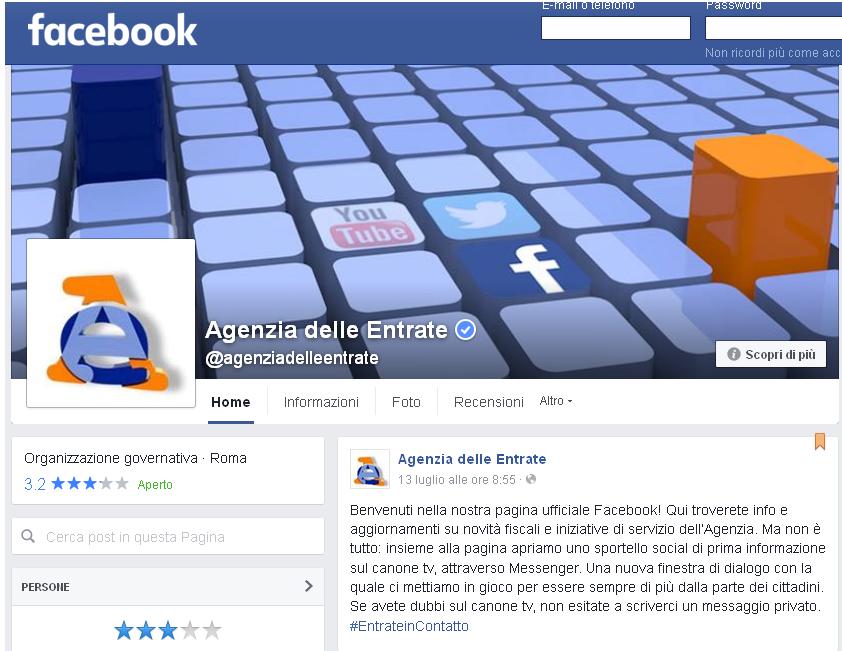Click the Scopri di più button
The width and height of the screenshot is (842, 651).
coord(771,354)
